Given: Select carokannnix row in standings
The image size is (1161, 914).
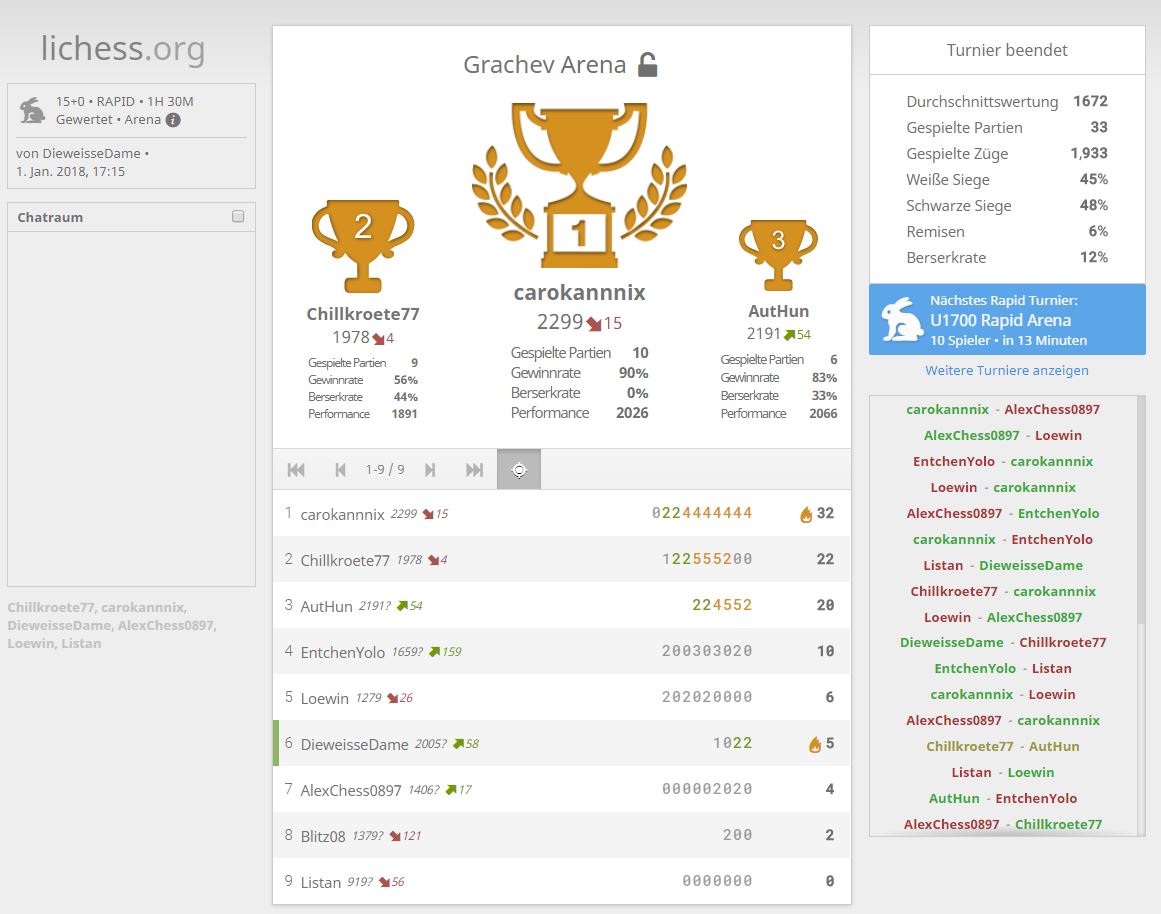Looking at the screenshot, I should 562,513.
